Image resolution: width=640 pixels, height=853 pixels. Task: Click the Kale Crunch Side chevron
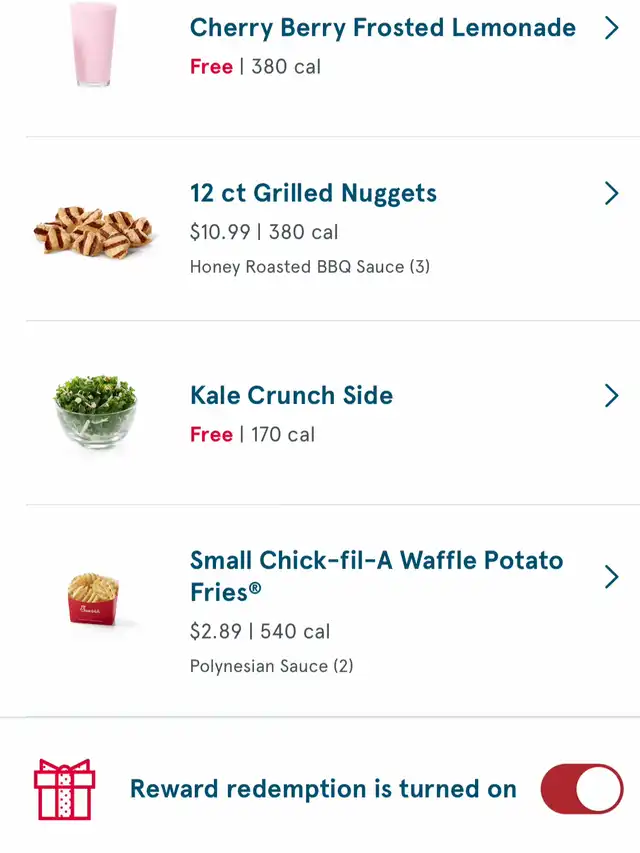click(612, 395)
